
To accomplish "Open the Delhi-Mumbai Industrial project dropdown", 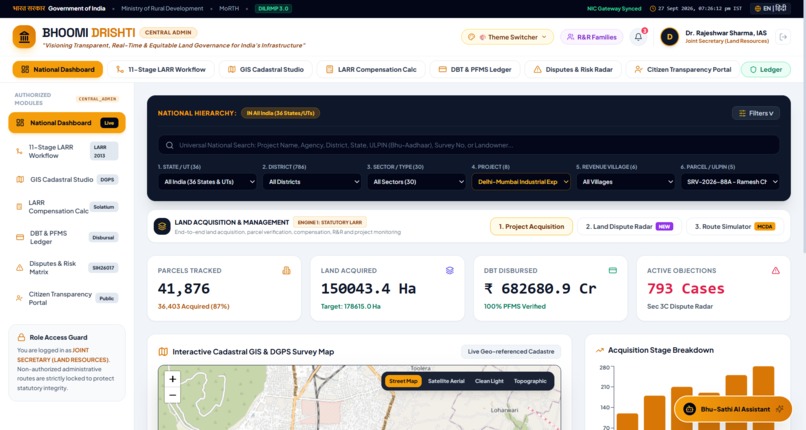I will point(521,182).
